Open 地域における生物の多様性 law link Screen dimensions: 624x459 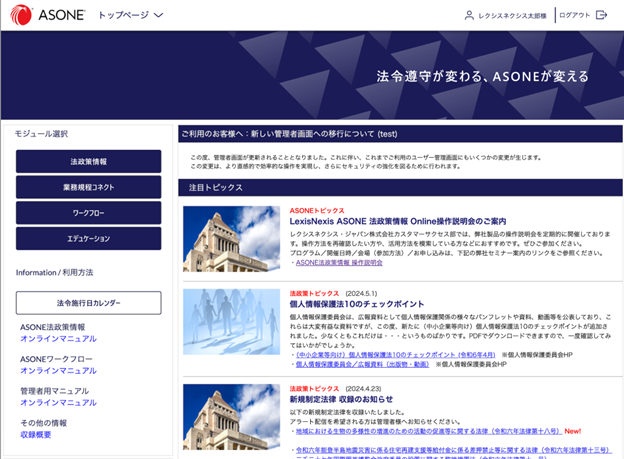point(428,431)
